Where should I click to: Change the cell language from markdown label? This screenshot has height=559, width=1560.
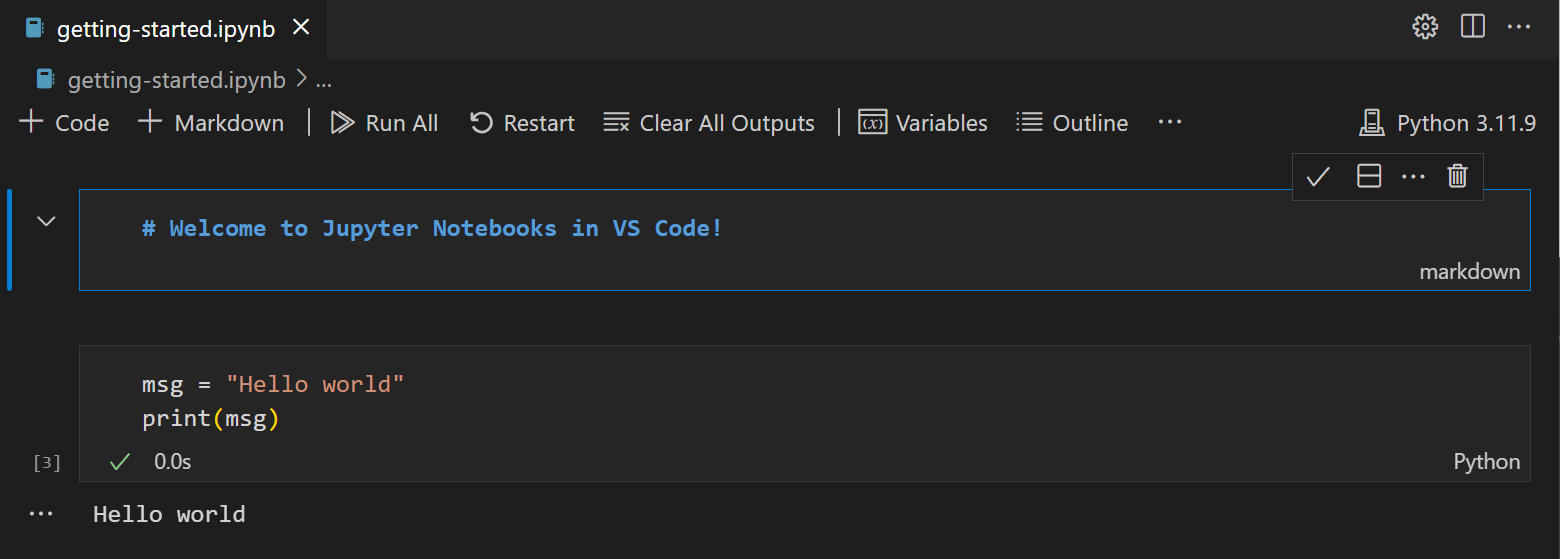(1469, 272)
